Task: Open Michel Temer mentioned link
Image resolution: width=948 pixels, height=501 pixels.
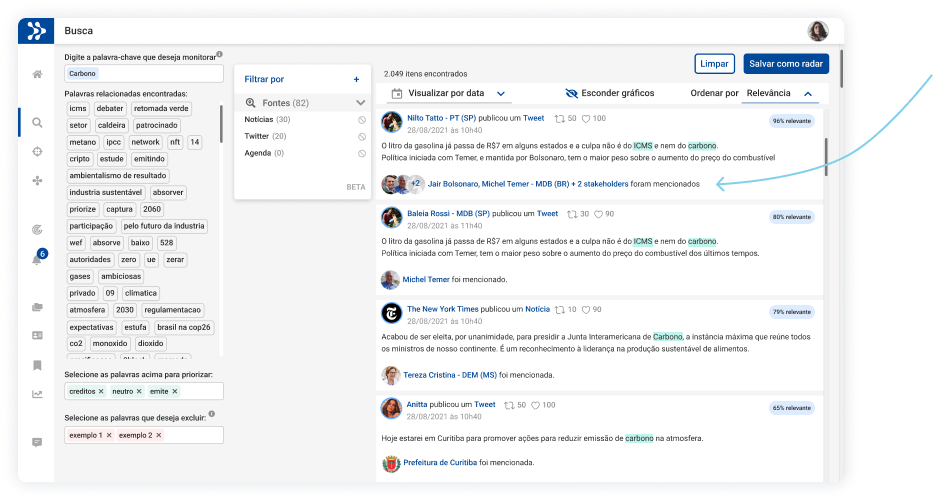Action: (426, 280)
